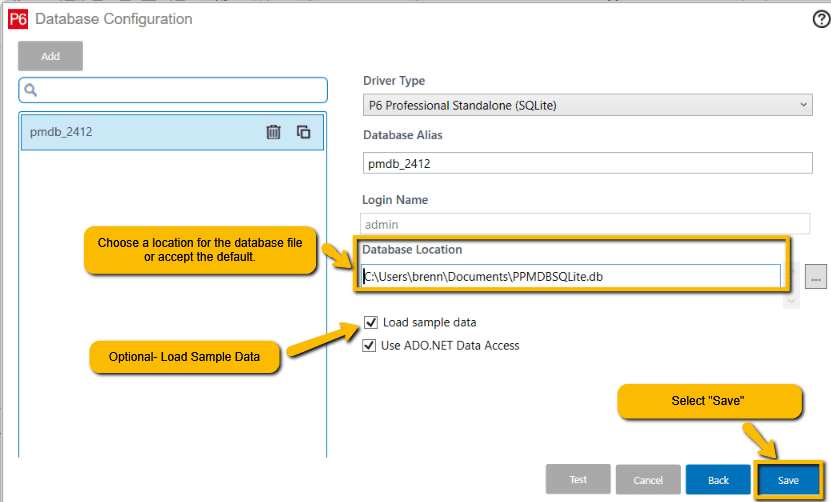Toggle the Load sample data checkbox

click(371, 323)
